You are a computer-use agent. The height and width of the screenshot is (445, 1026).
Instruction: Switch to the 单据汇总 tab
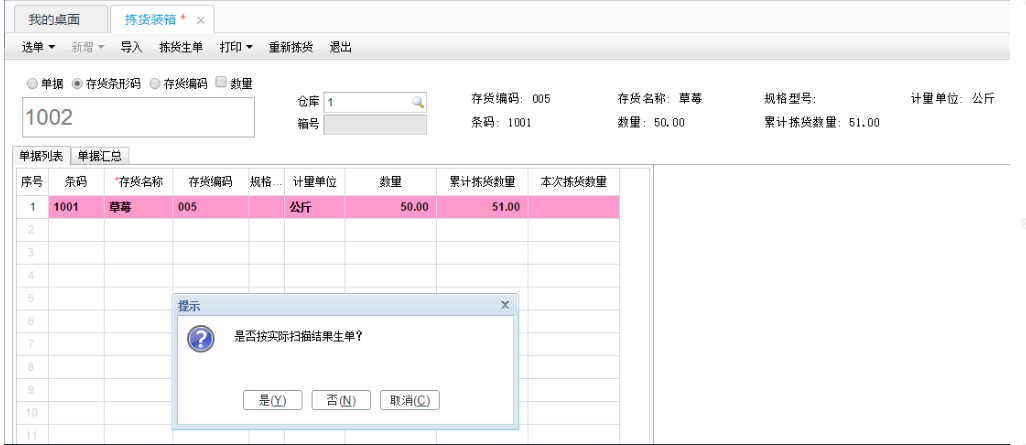pos(99,156)
